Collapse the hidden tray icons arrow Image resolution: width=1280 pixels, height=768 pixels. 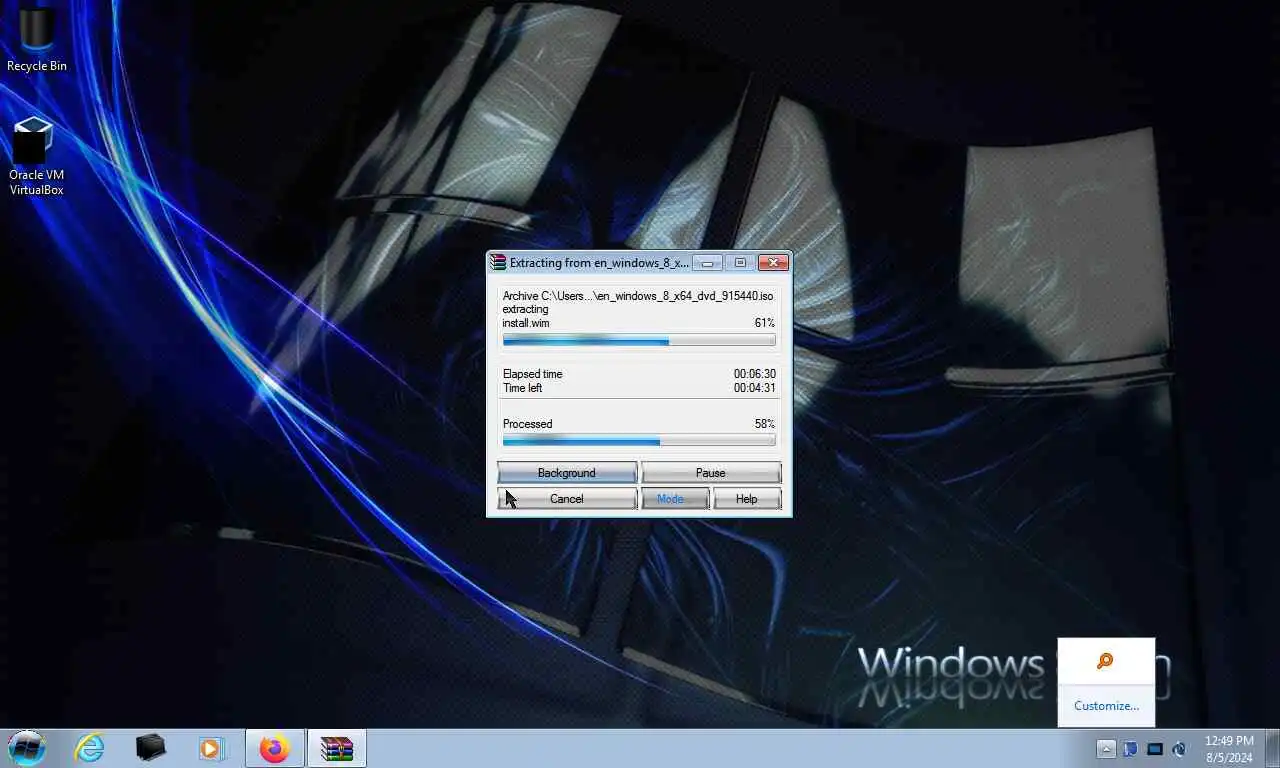[1106, 749]
